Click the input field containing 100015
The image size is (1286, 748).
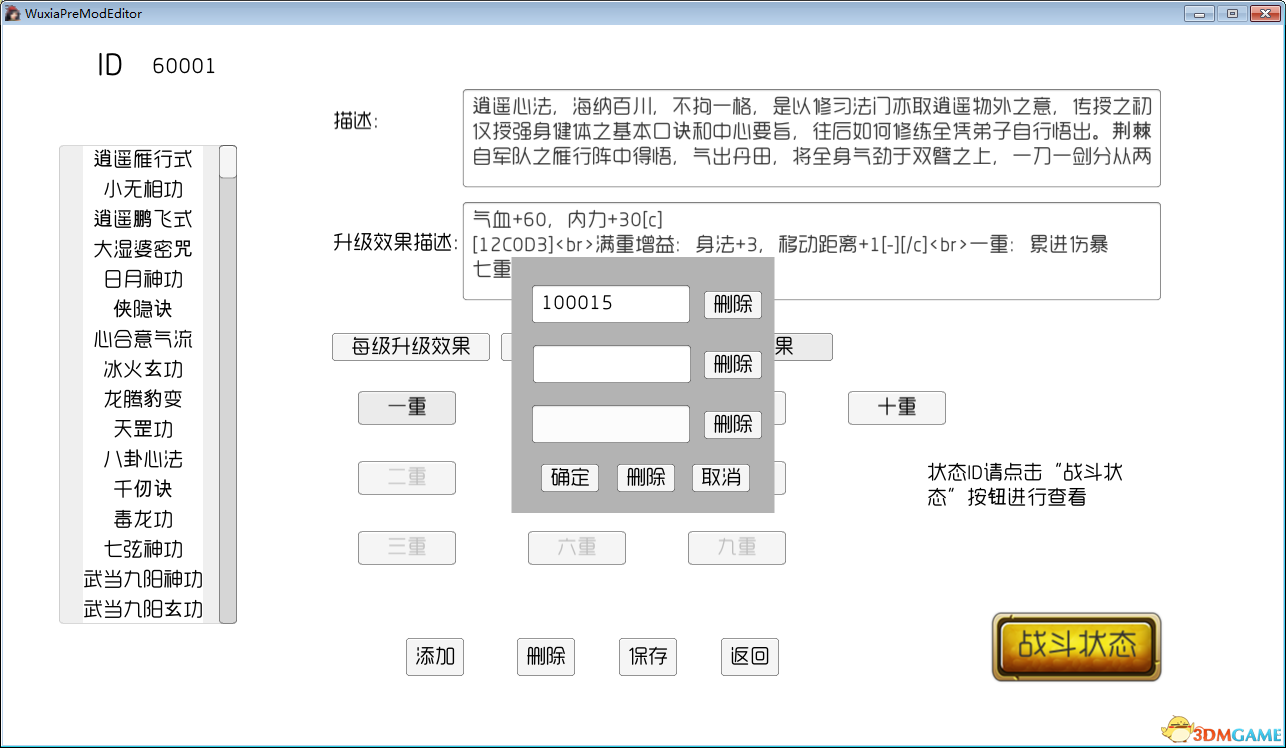[611, 304]
